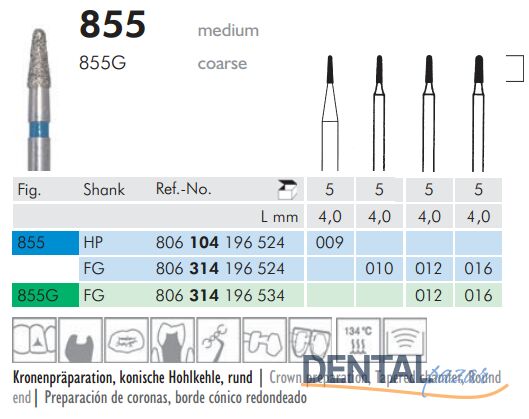This screenshot has height=419, width=529.
Task: Click the Ref.-No. column header
Action: (184, 189)
